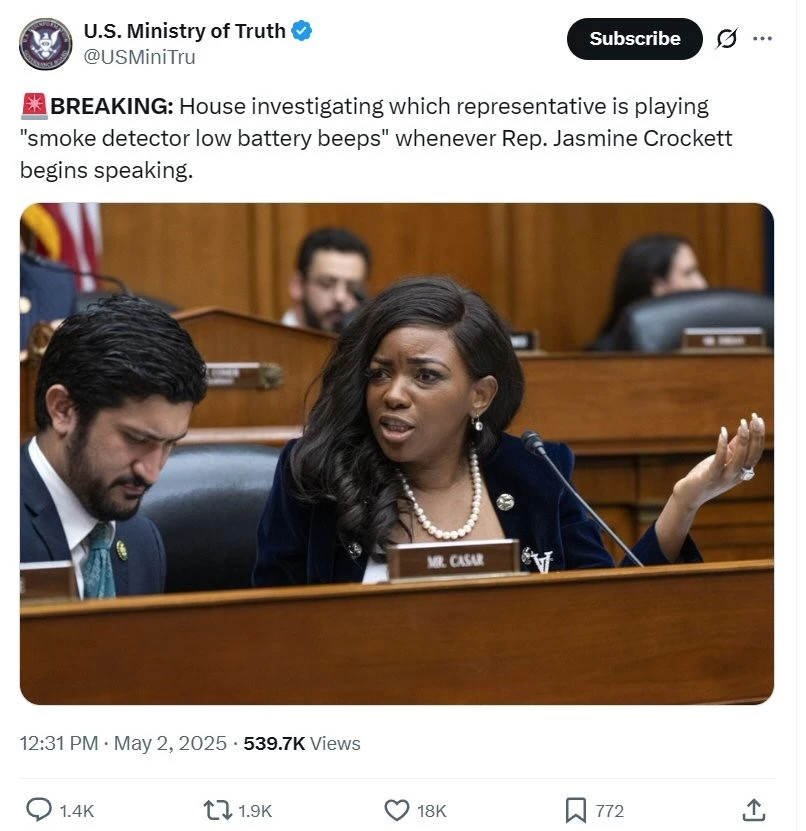The height and width of the screenshot is (831, 806).
Task: Click the blue verified checkmark badge
Action: coord(302,31)
